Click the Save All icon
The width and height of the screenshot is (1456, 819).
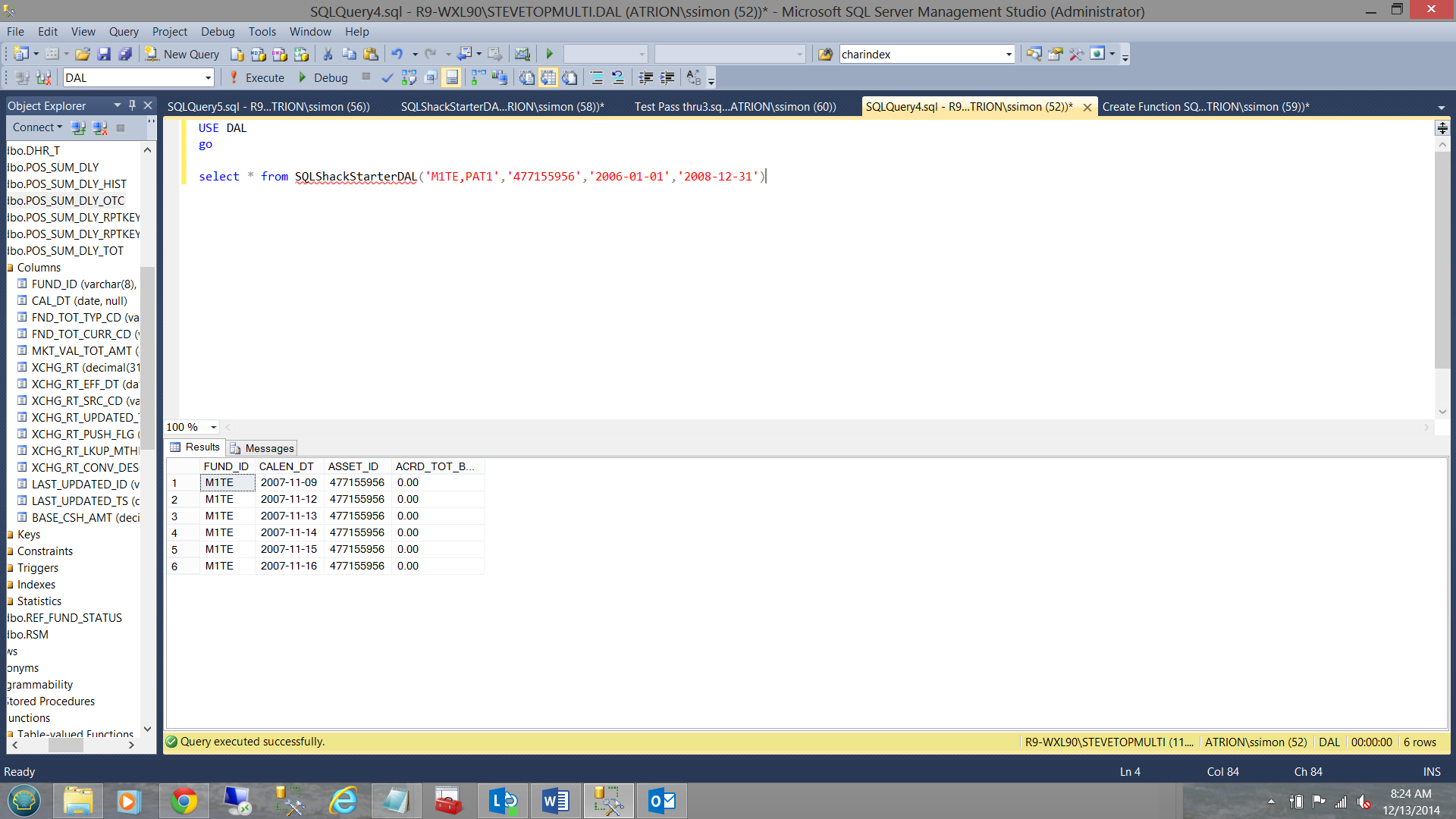pyautogui.click(x=125, y=54)
